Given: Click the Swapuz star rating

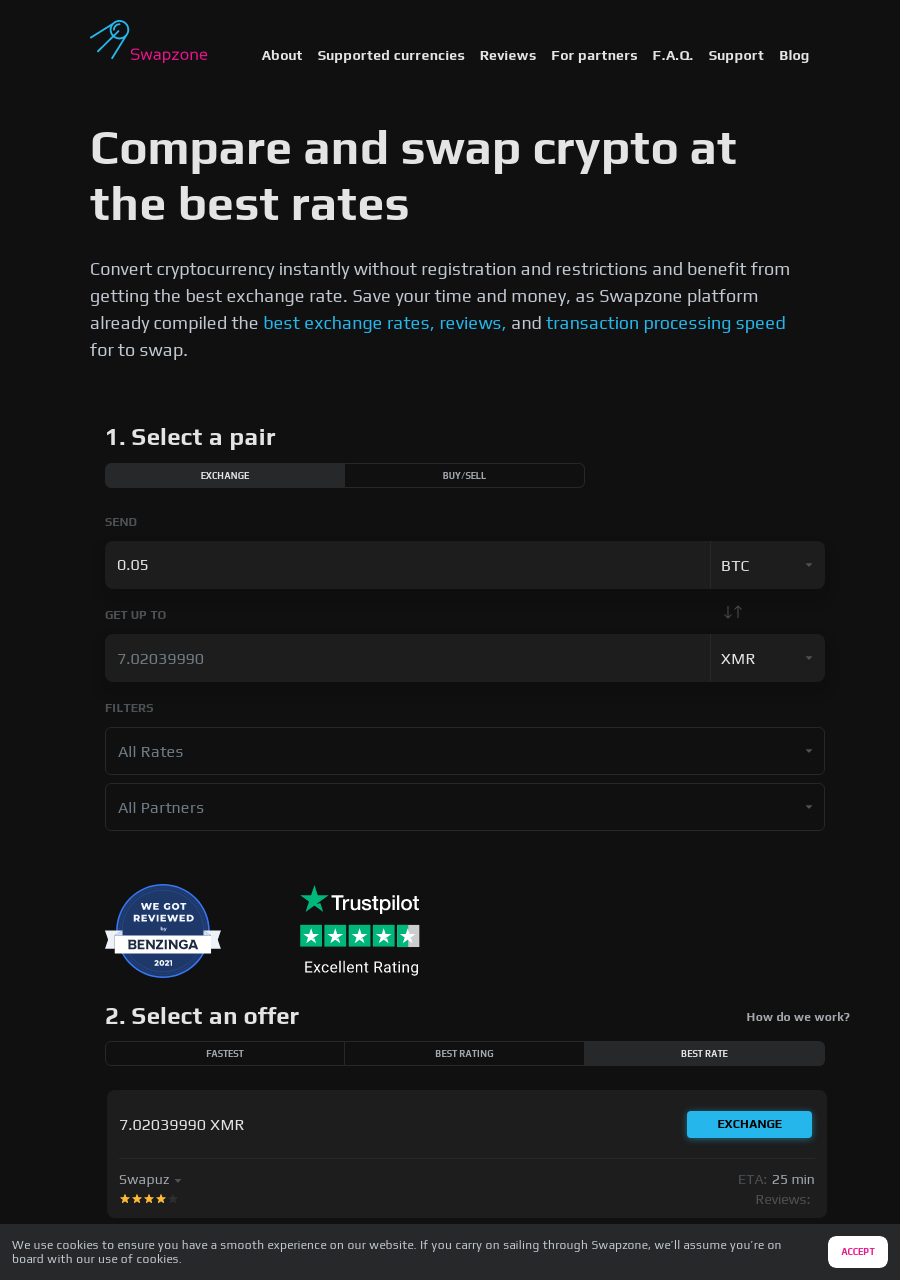Looking at the screenshot, I should 148,1199.
